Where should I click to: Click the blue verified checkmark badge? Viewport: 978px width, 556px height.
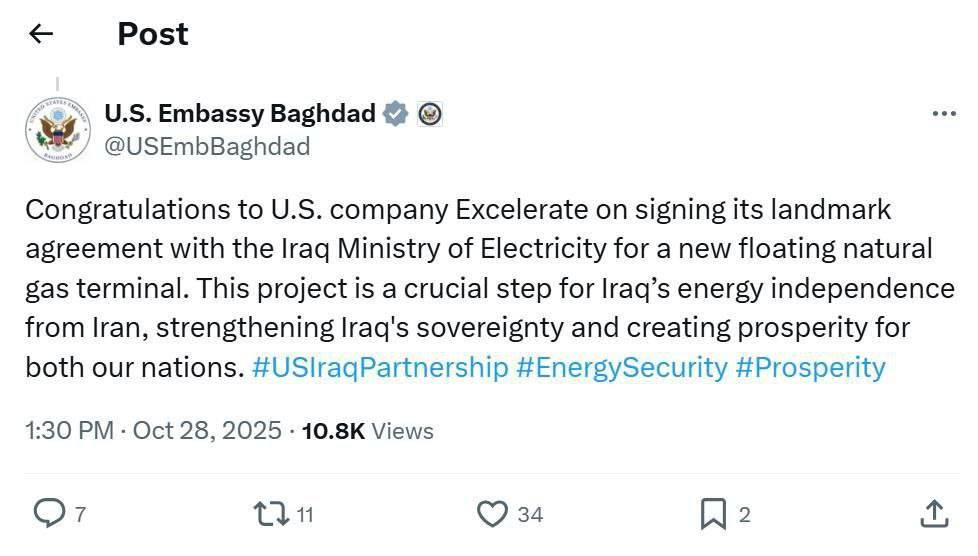(x=396, y=114)
